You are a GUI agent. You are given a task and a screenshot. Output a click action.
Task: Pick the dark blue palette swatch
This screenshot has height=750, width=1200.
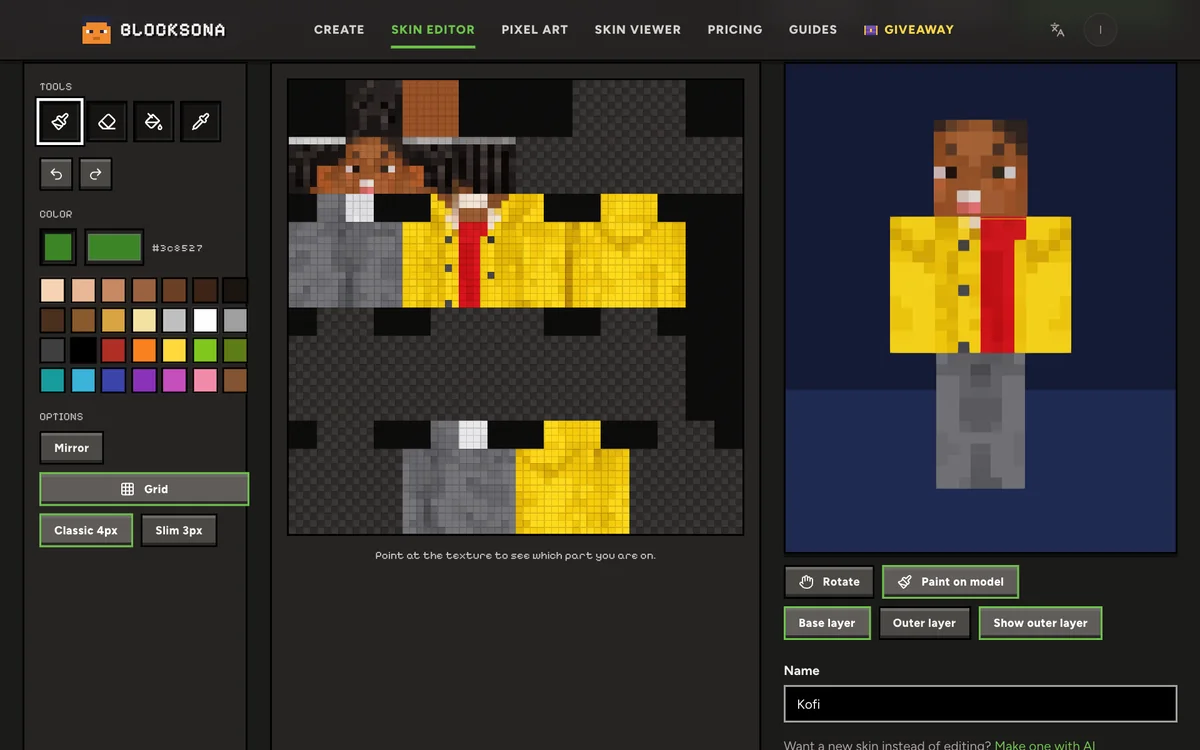coord(114,380)
